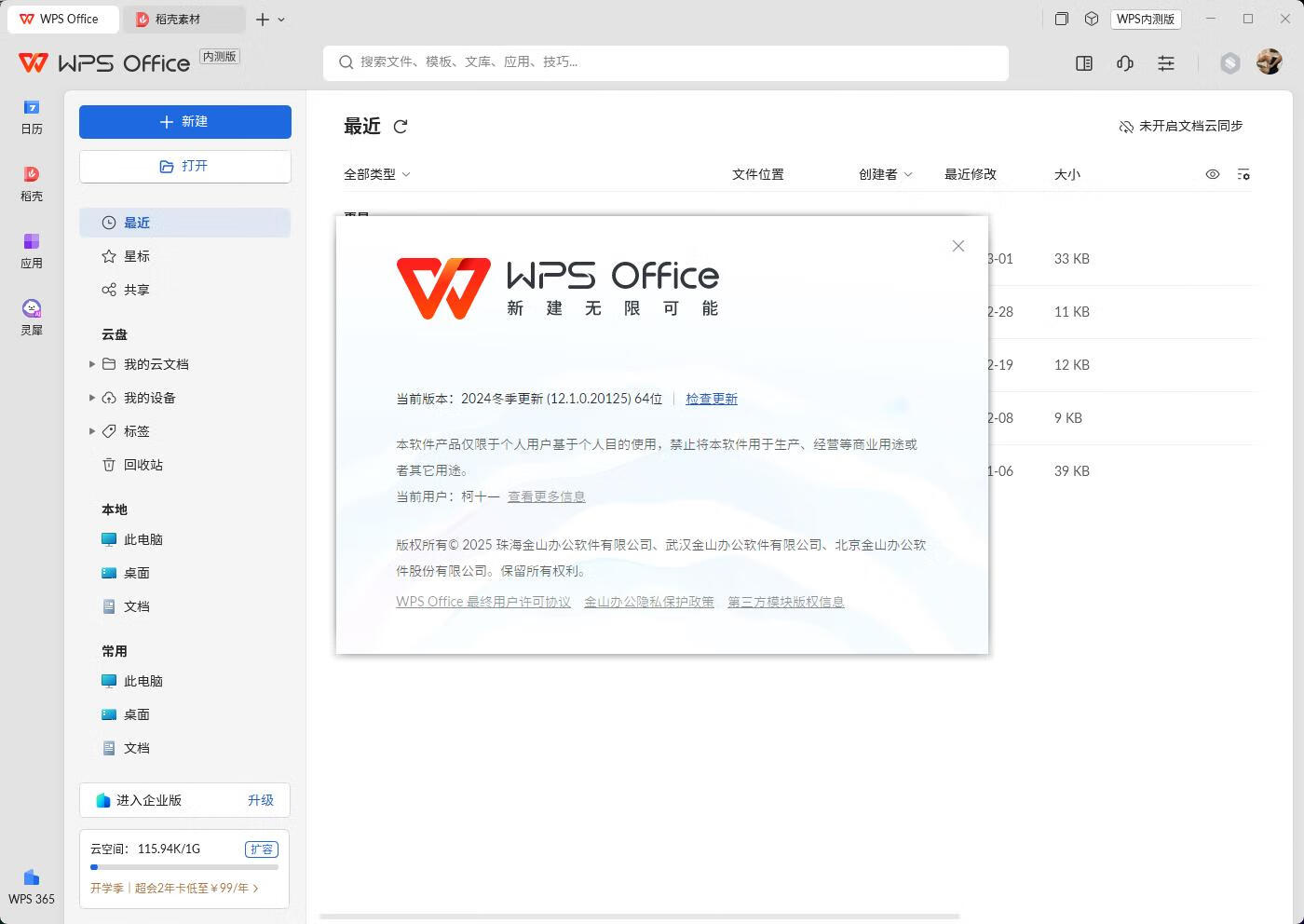Open the 稻壳 sidebar icon

pos(32,184)
